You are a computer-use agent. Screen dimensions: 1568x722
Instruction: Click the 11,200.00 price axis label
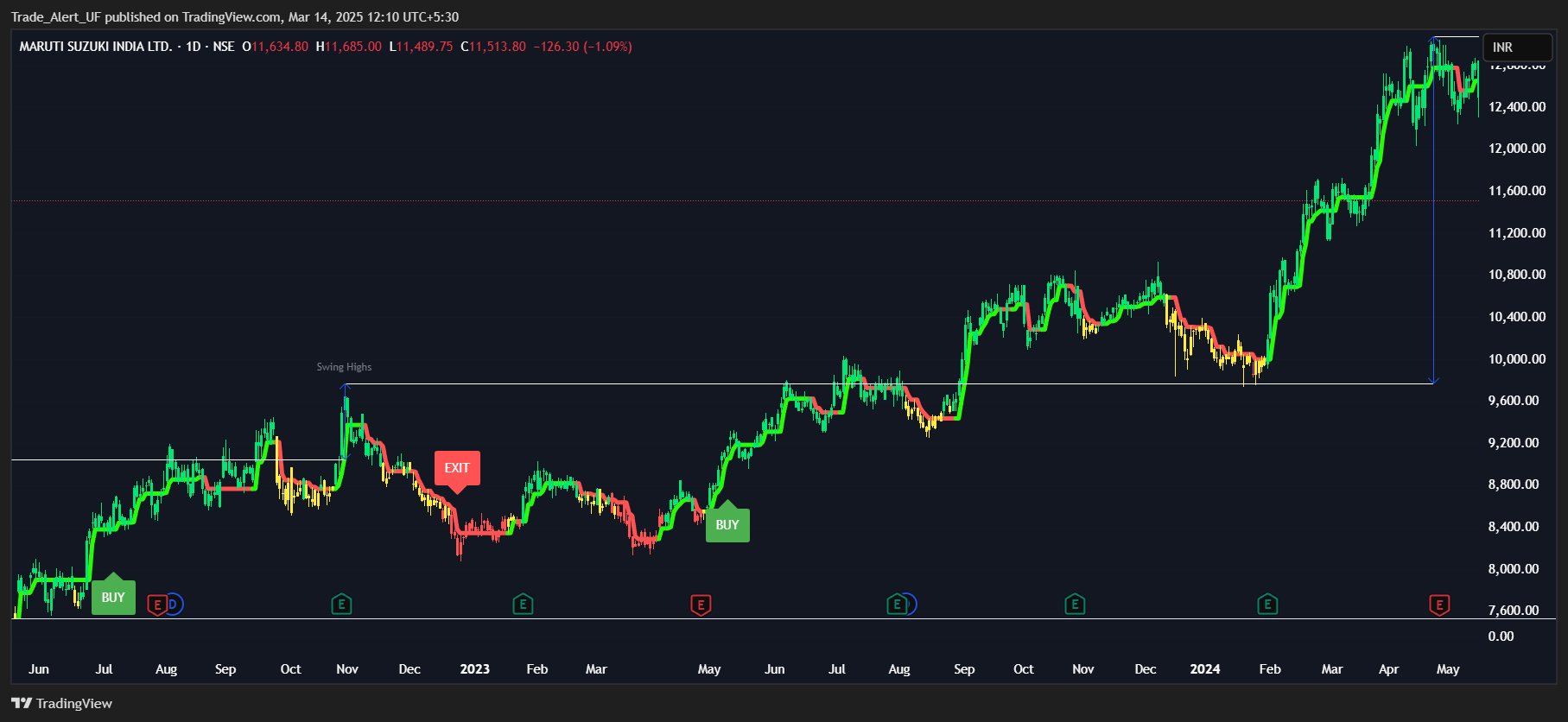click(1517, 233)
